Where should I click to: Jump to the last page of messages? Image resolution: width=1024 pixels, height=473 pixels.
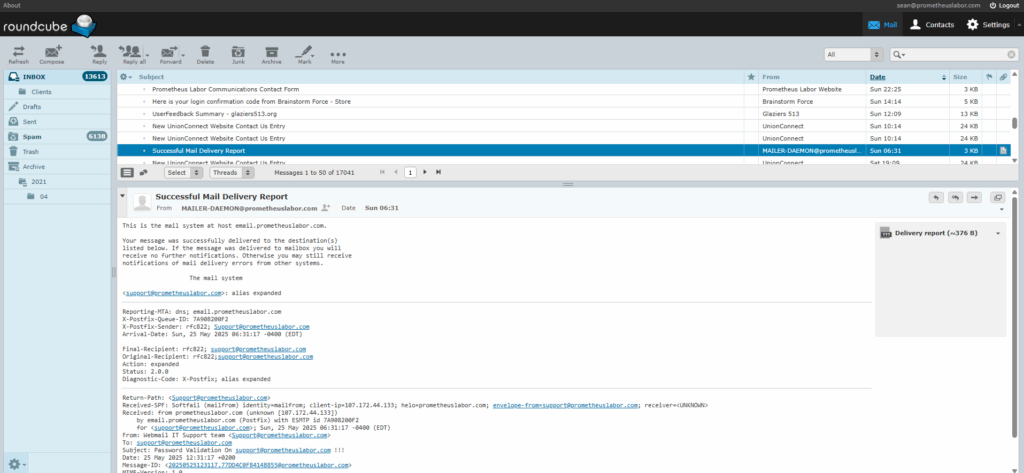point(438,172)
